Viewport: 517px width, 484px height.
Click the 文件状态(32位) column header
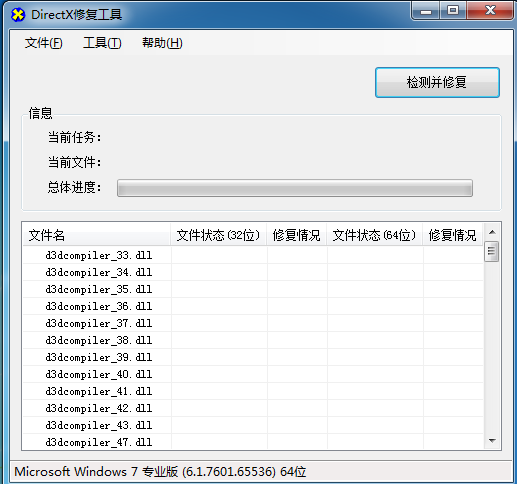coord(218,235)
